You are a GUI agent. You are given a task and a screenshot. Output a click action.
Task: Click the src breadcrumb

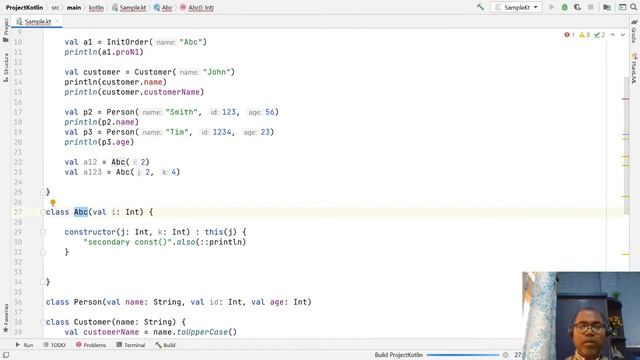coord(56,7)
